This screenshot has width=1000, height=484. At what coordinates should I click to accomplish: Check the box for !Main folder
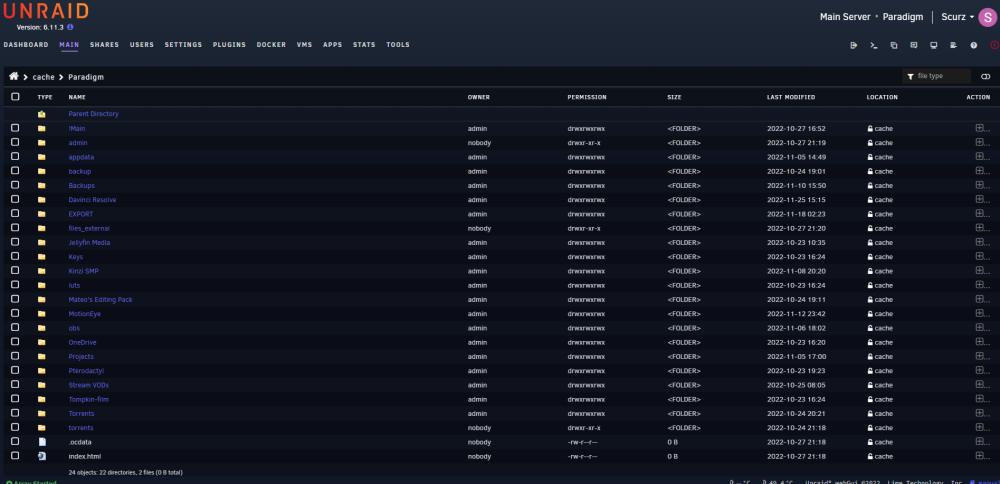coord(15,128)
